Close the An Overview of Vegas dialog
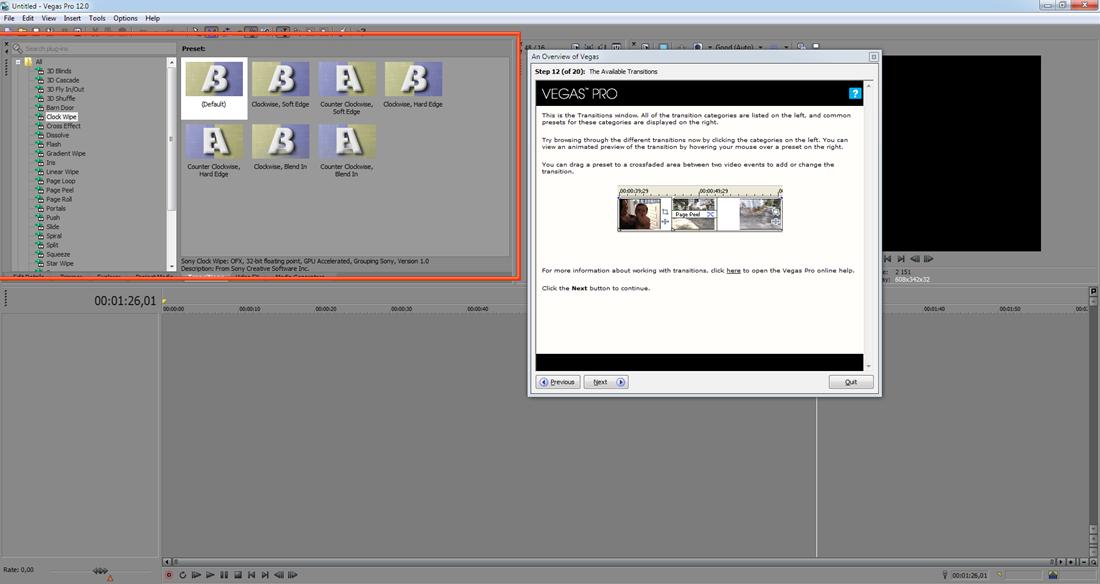The image size is (1100, 584). 873,57
